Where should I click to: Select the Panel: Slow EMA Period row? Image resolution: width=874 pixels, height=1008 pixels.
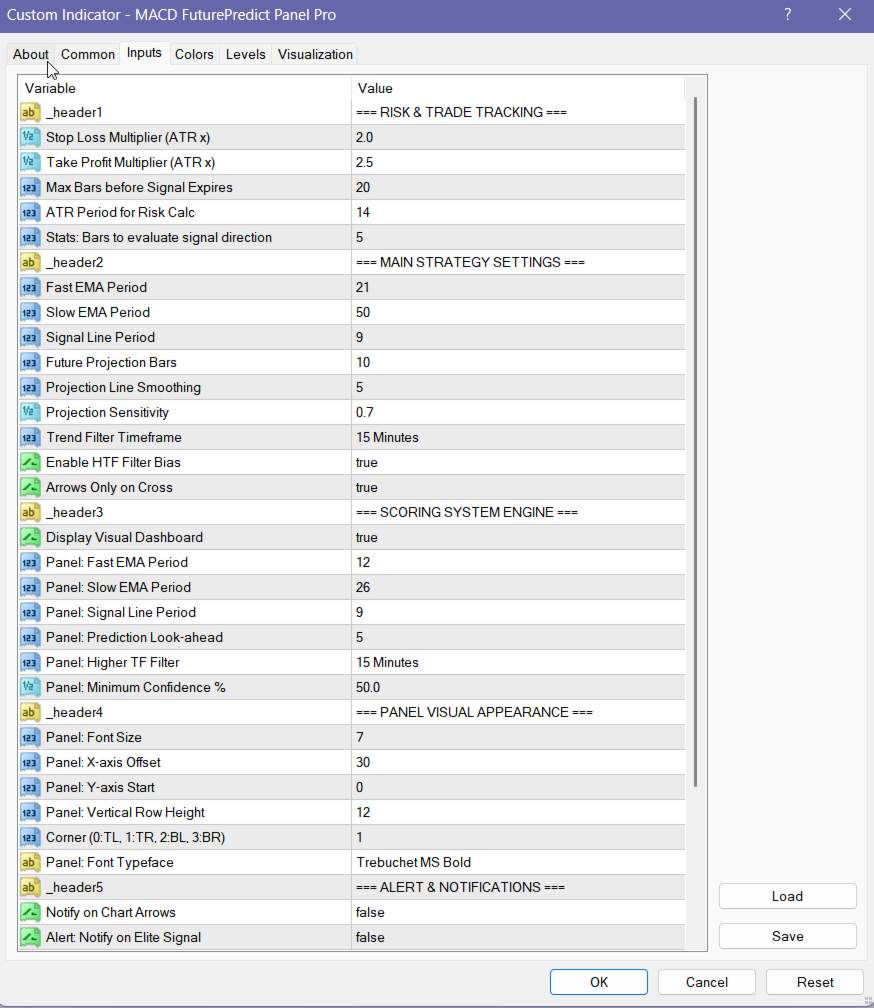point(352,588)
